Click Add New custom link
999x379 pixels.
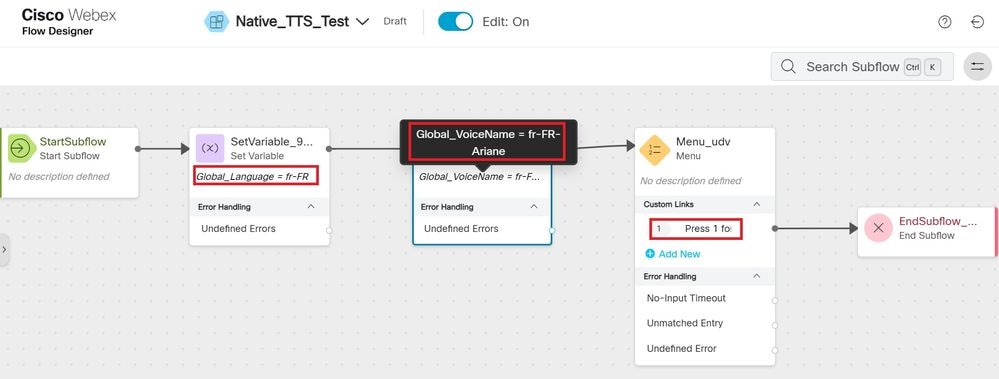(679, 254)
